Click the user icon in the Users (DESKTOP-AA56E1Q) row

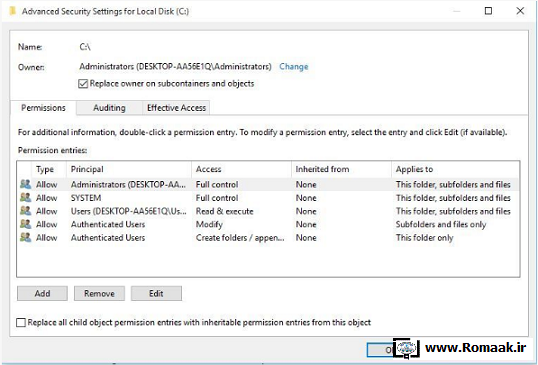[25, 211]
